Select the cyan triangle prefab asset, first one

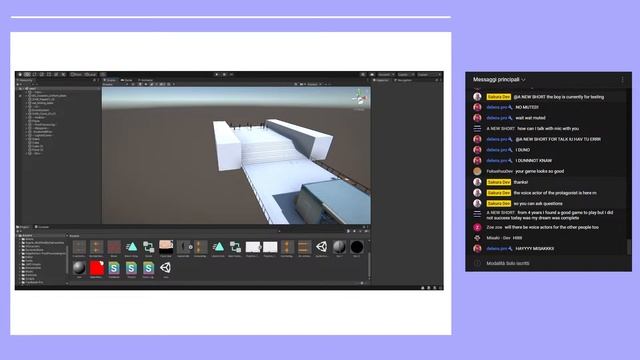tap(131, 247)
